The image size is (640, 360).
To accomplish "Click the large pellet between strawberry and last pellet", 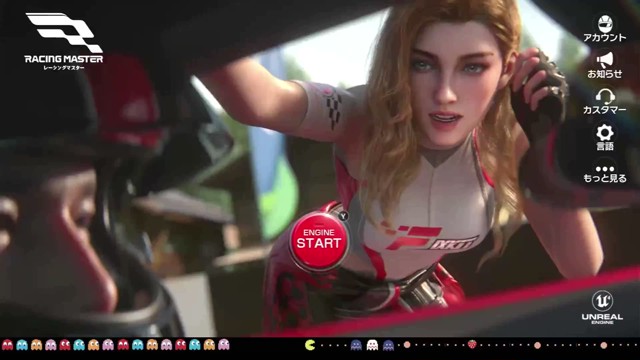I will pyautogui.click(x=538, y=345).
